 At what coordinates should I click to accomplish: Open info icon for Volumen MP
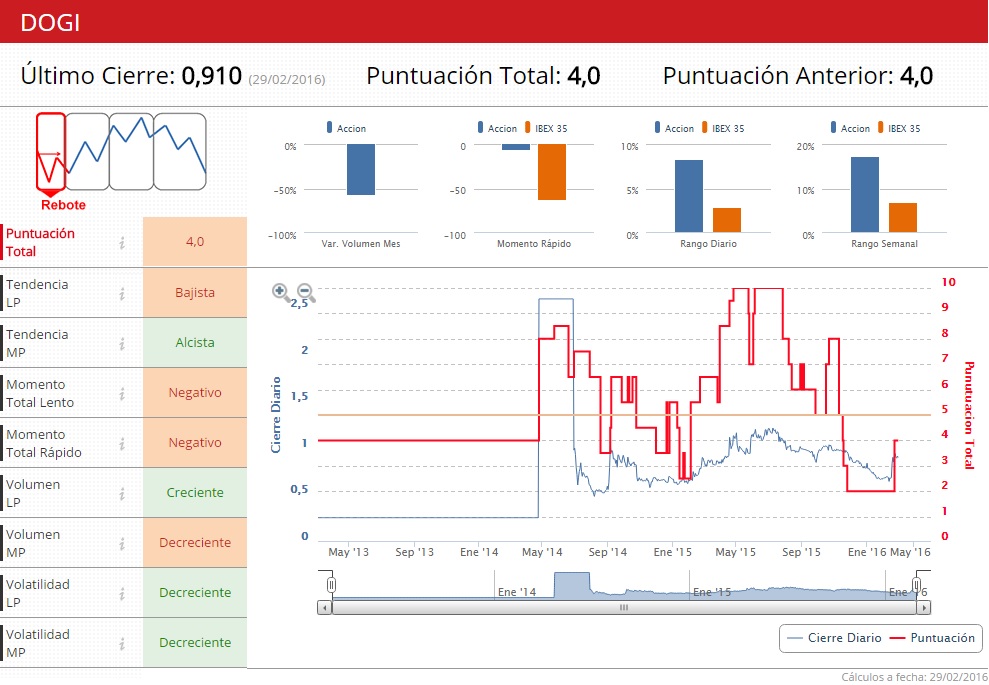point(122,543)
